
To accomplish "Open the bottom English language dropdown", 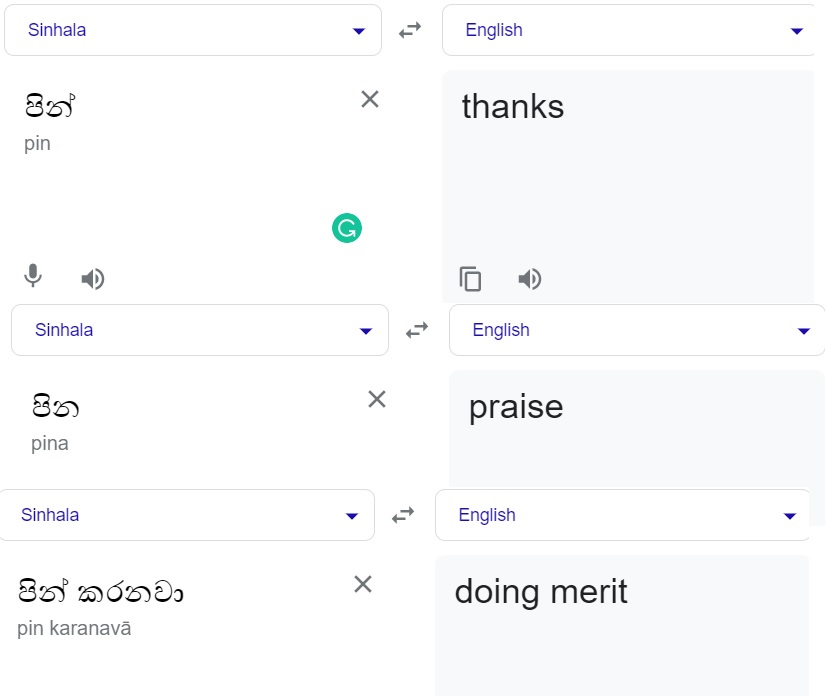I will (x=623, y=515).
